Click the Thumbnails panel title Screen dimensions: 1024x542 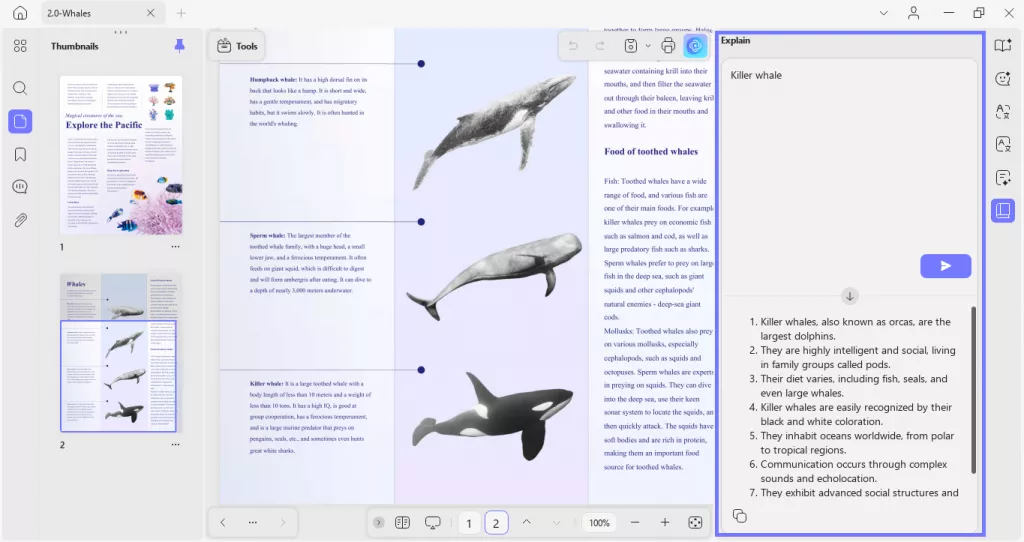tap(74, 46)
